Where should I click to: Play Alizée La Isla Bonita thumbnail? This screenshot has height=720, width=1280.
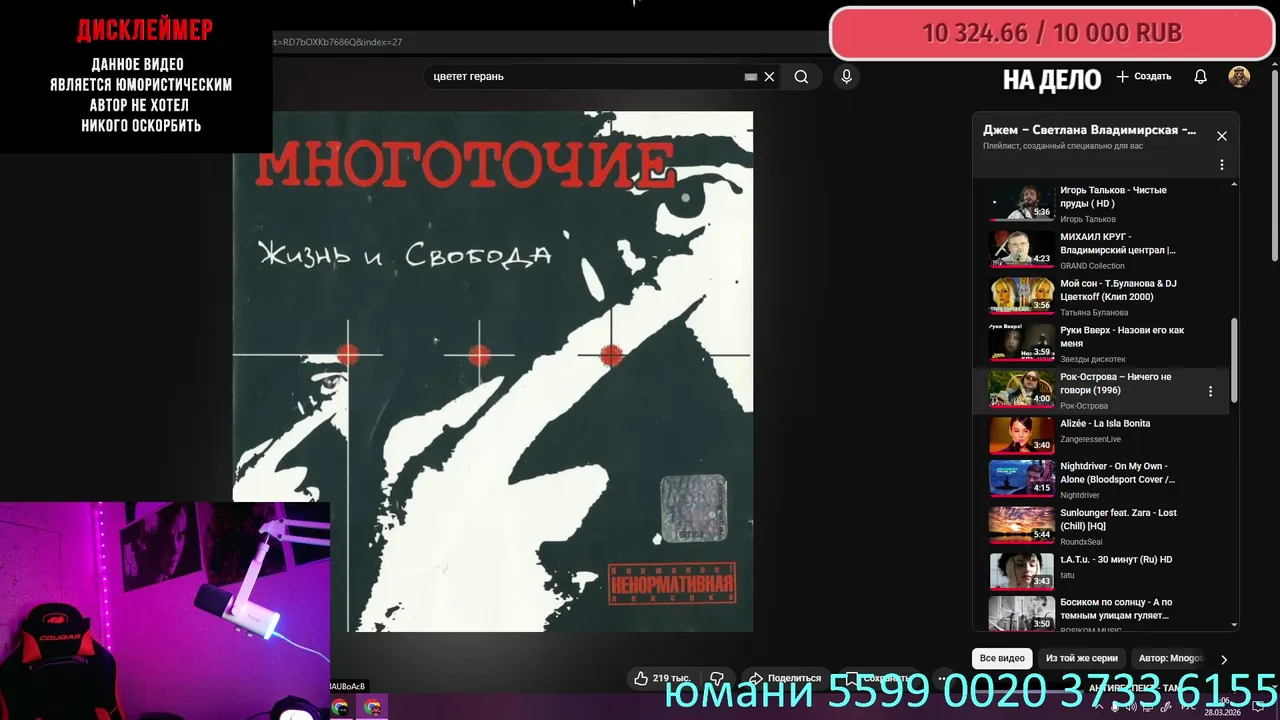(1021, 435)
